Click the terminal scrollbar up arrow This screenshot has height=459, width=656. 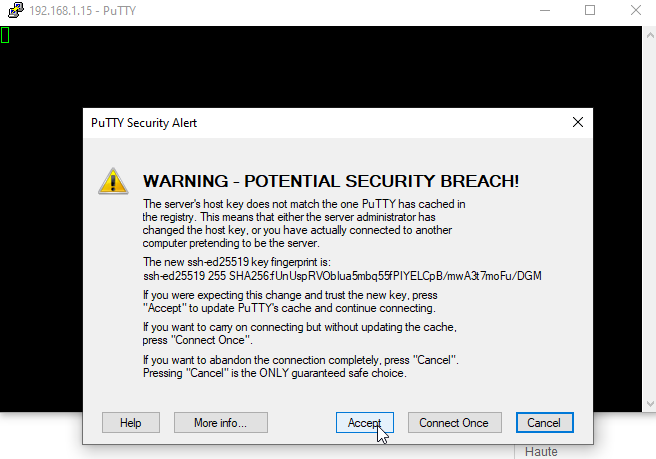(x=650, y=35)
